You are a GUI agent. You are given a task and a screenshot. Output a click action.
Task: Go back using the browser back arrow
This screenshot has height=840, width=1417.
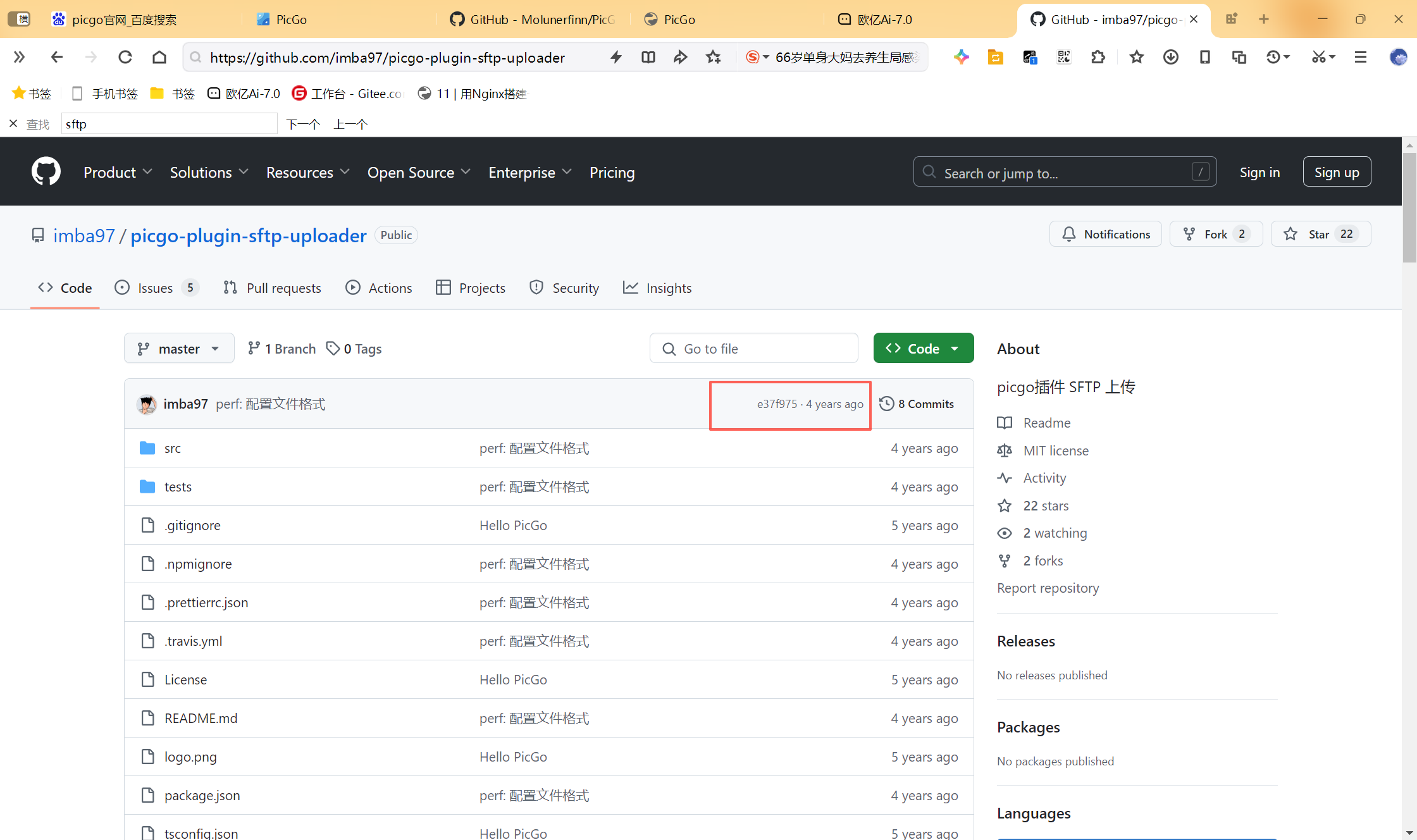(x=57, y=58)
